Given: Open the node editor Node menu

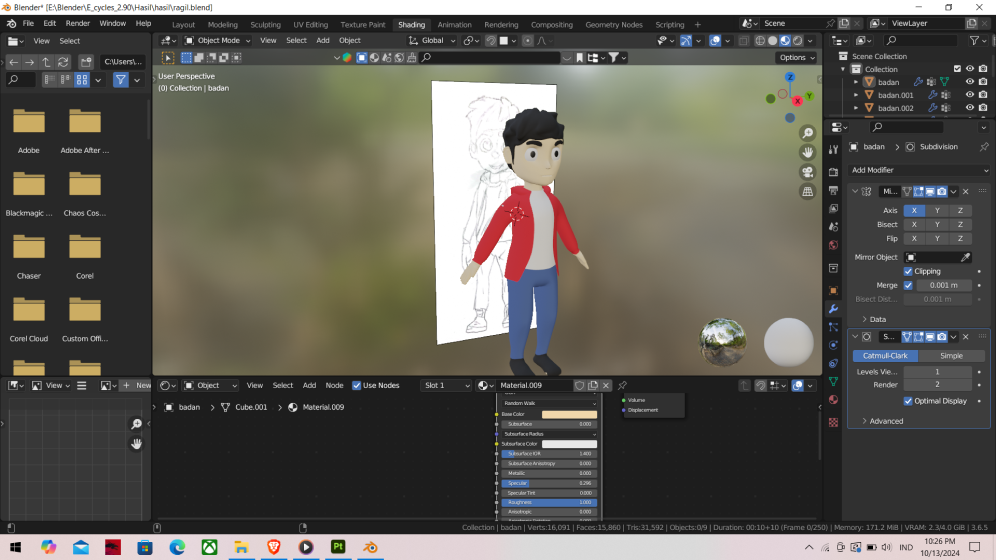Looking at the screenshot, I should [334, 385].
